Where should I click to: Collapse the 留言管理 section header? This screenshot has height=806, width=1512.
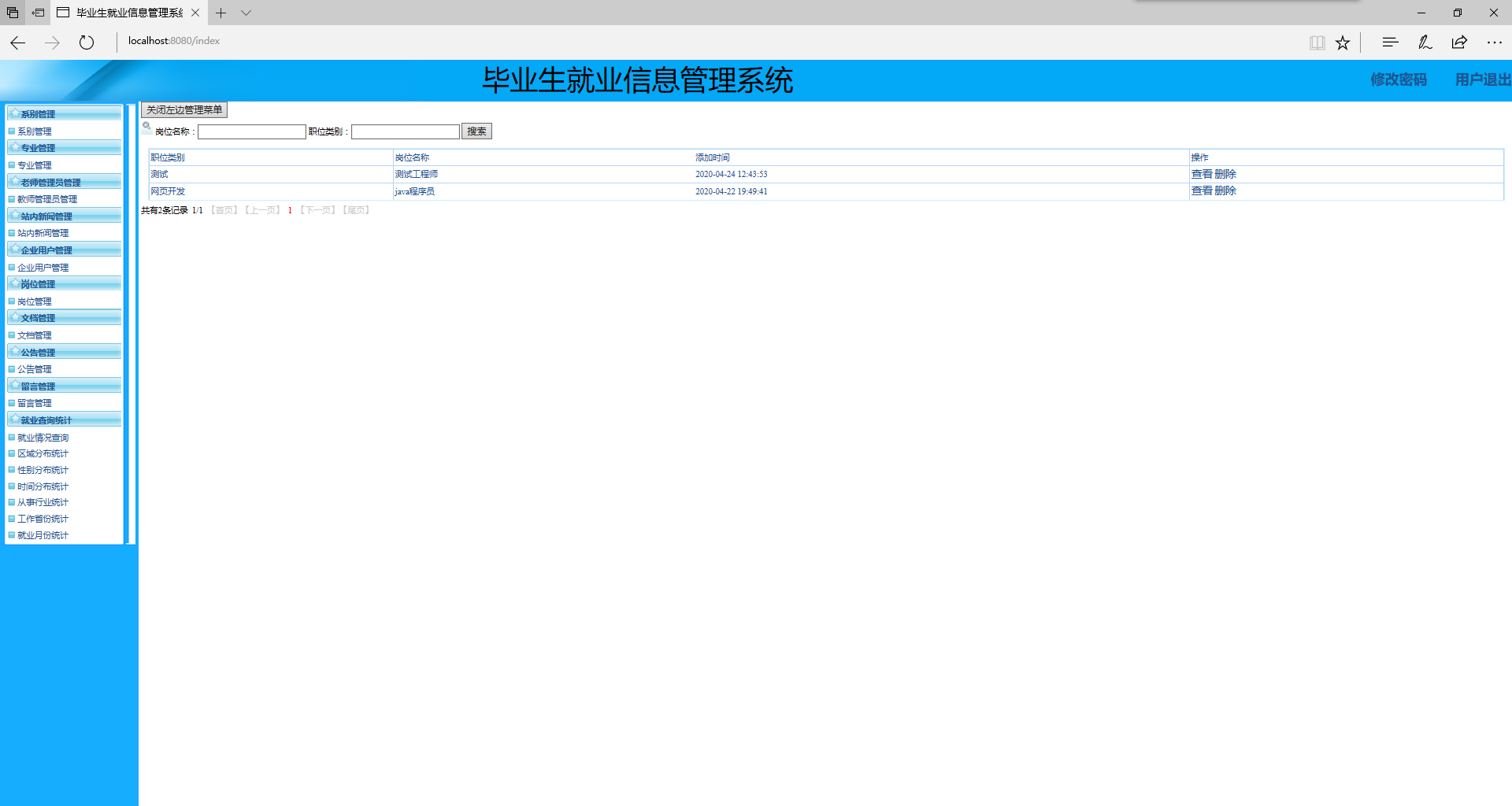(x=65, y=386)
